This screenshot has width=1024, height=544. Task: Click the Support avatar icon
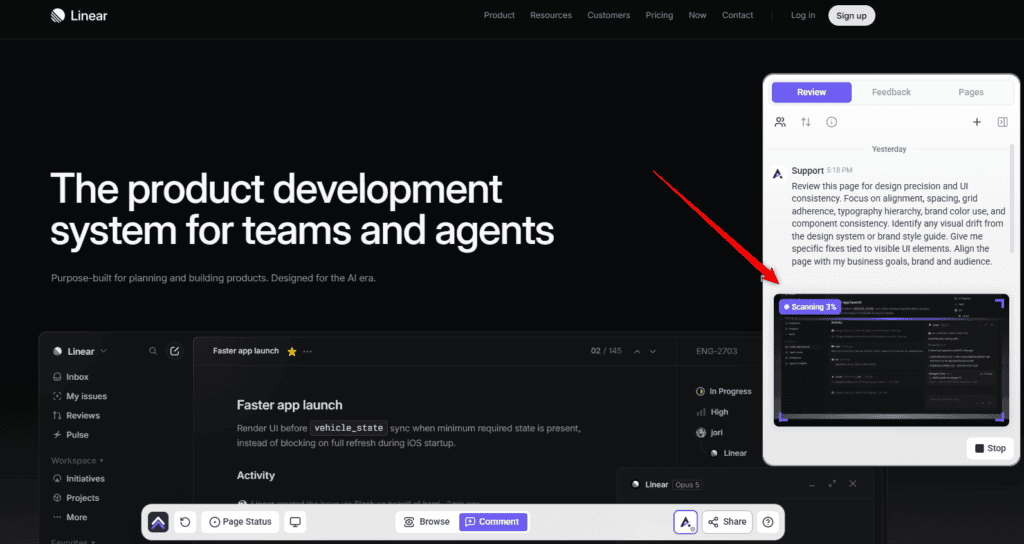tap(778, 174)
